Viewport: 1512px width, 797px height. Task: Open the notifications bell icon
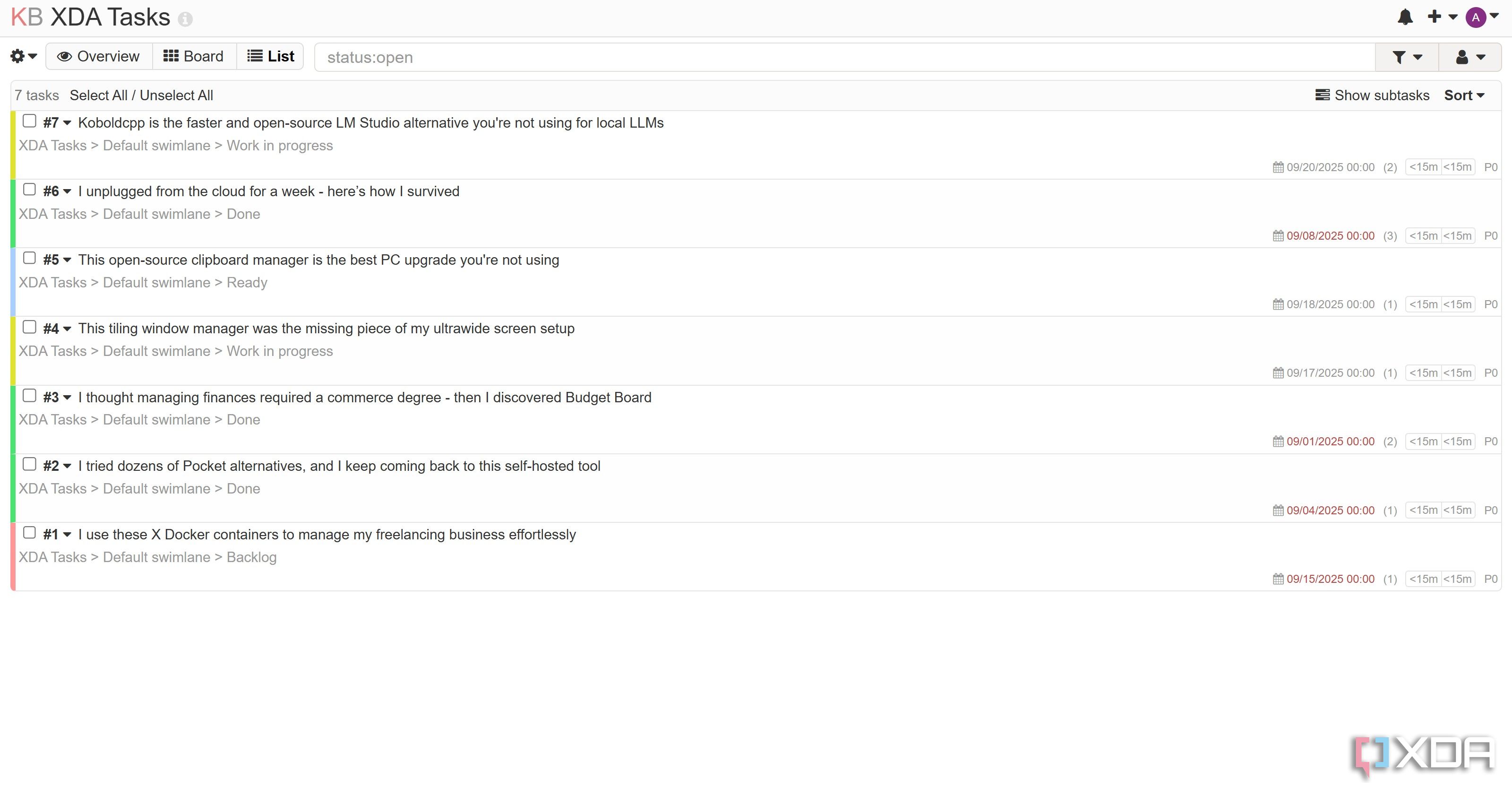click(x=1405, y=17)
